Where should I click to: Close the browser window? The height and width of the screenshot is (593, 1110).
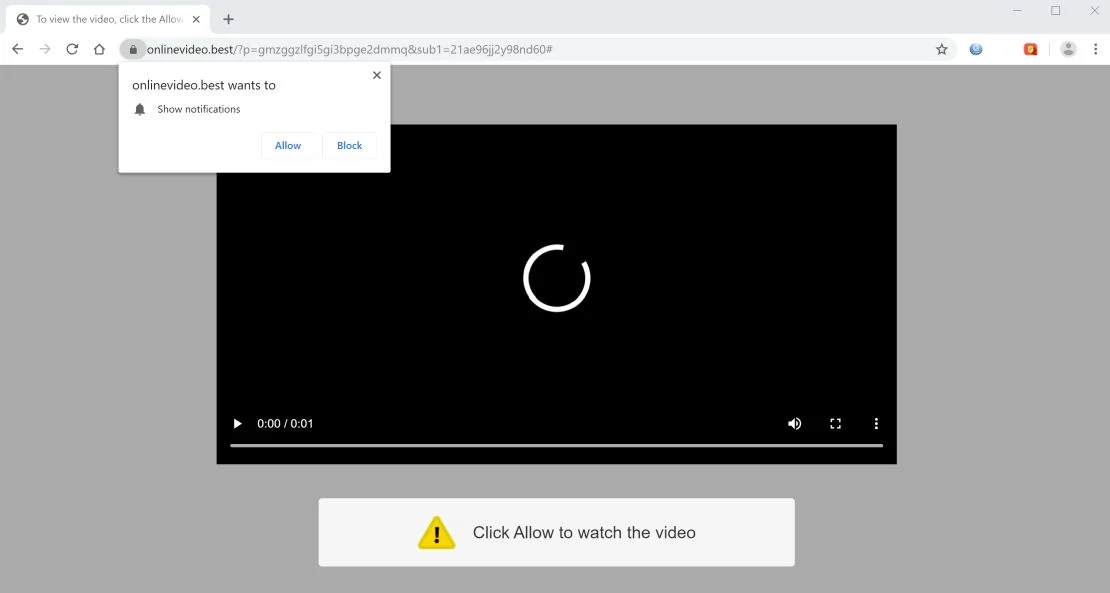pyautogui.click(x=1094, y=11)
